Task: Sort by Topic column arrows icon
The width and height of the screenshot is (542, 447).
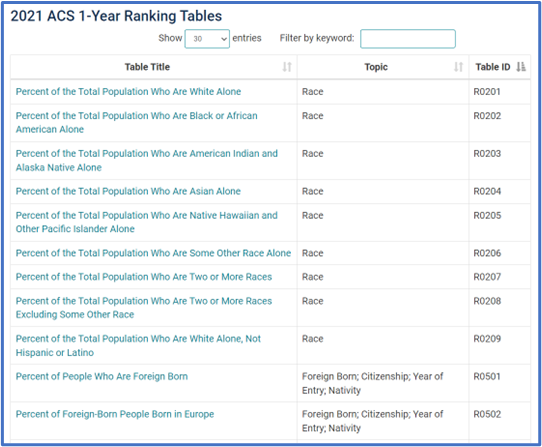Action: [x=458, y=67]
